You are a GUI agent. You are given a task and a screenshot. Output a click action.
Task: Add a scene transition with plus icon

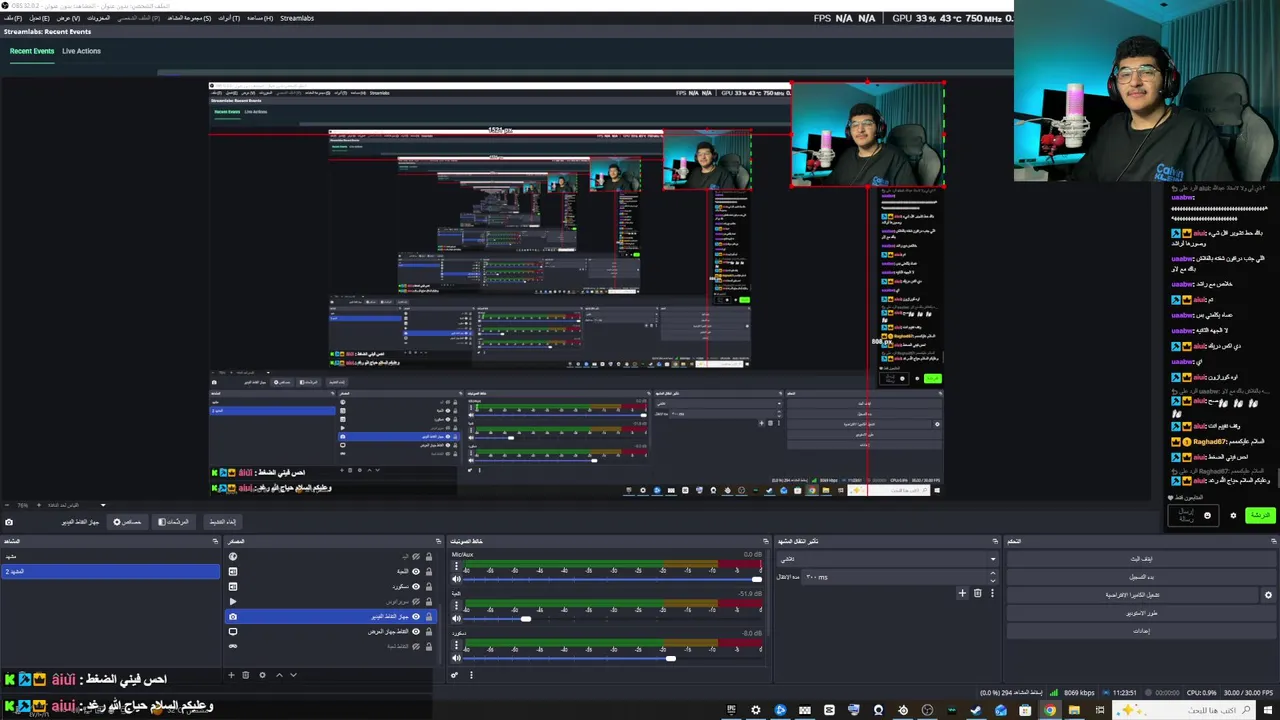pyautogui.click(x=962, y=593)
